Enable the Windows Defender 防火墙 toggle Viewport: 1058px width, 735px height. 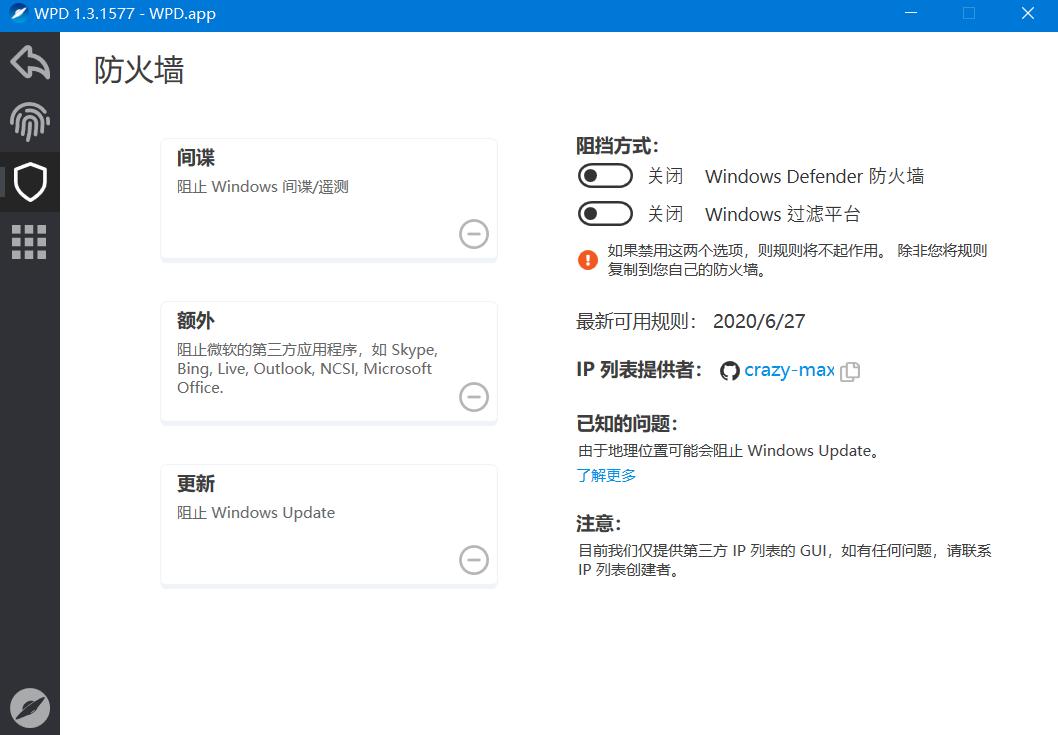pos(605,175)
